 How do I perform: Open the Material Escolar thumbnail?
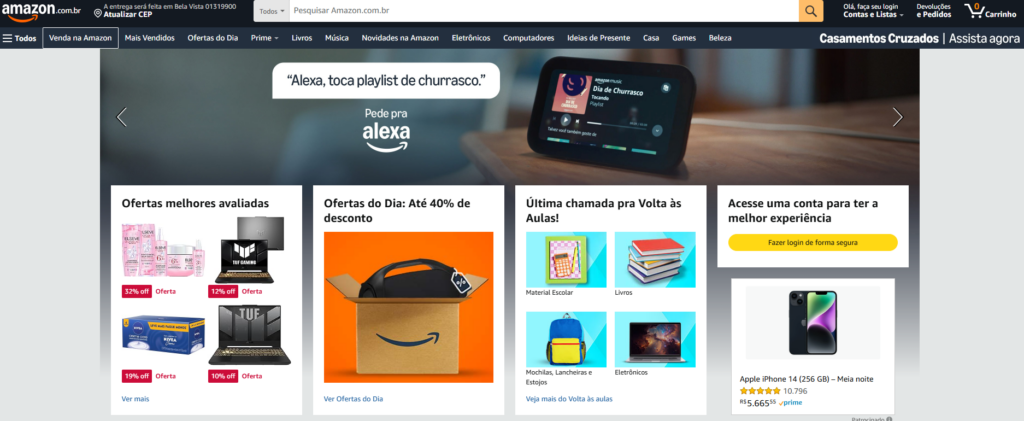(x=566, y=260)
